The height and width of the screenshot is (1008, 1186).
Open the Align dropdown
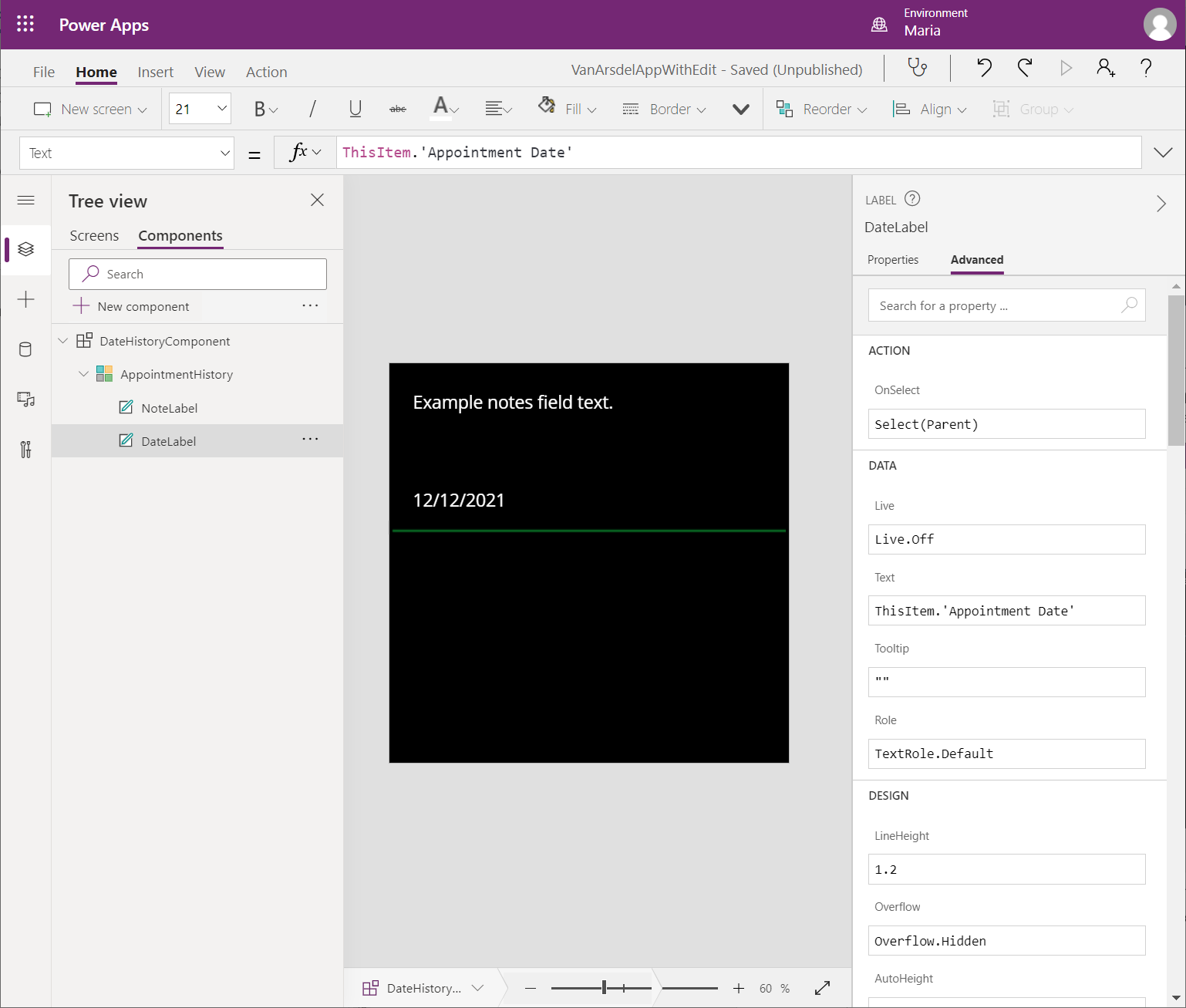[x=929, y=110]
